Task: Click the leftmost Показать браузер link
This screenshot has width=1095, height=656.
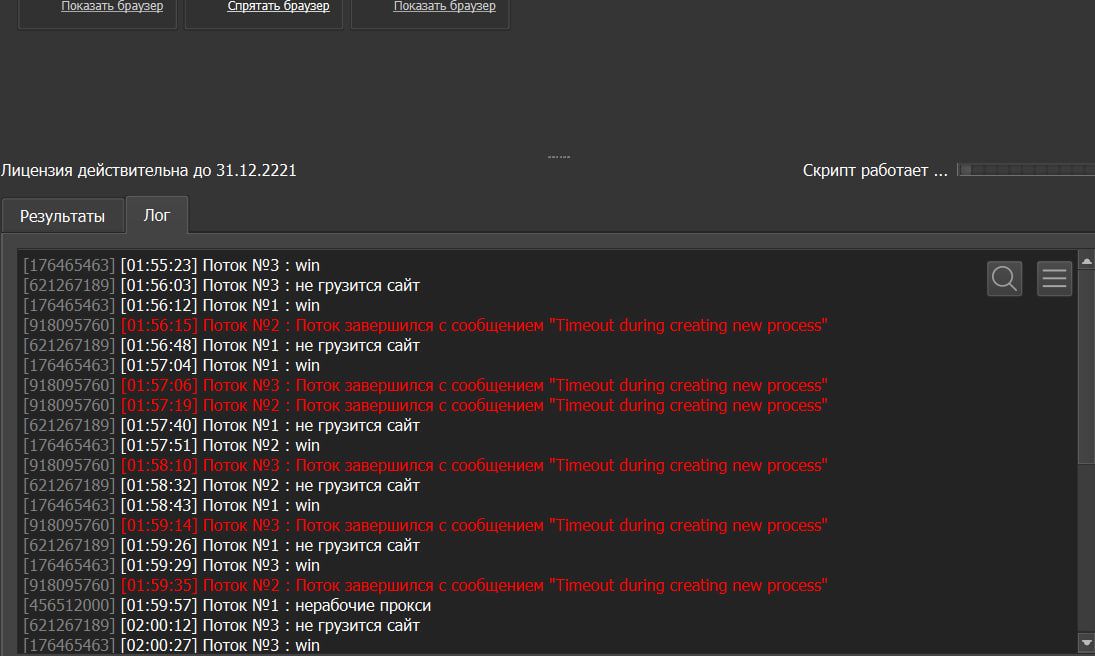Action: pos(112,6)
